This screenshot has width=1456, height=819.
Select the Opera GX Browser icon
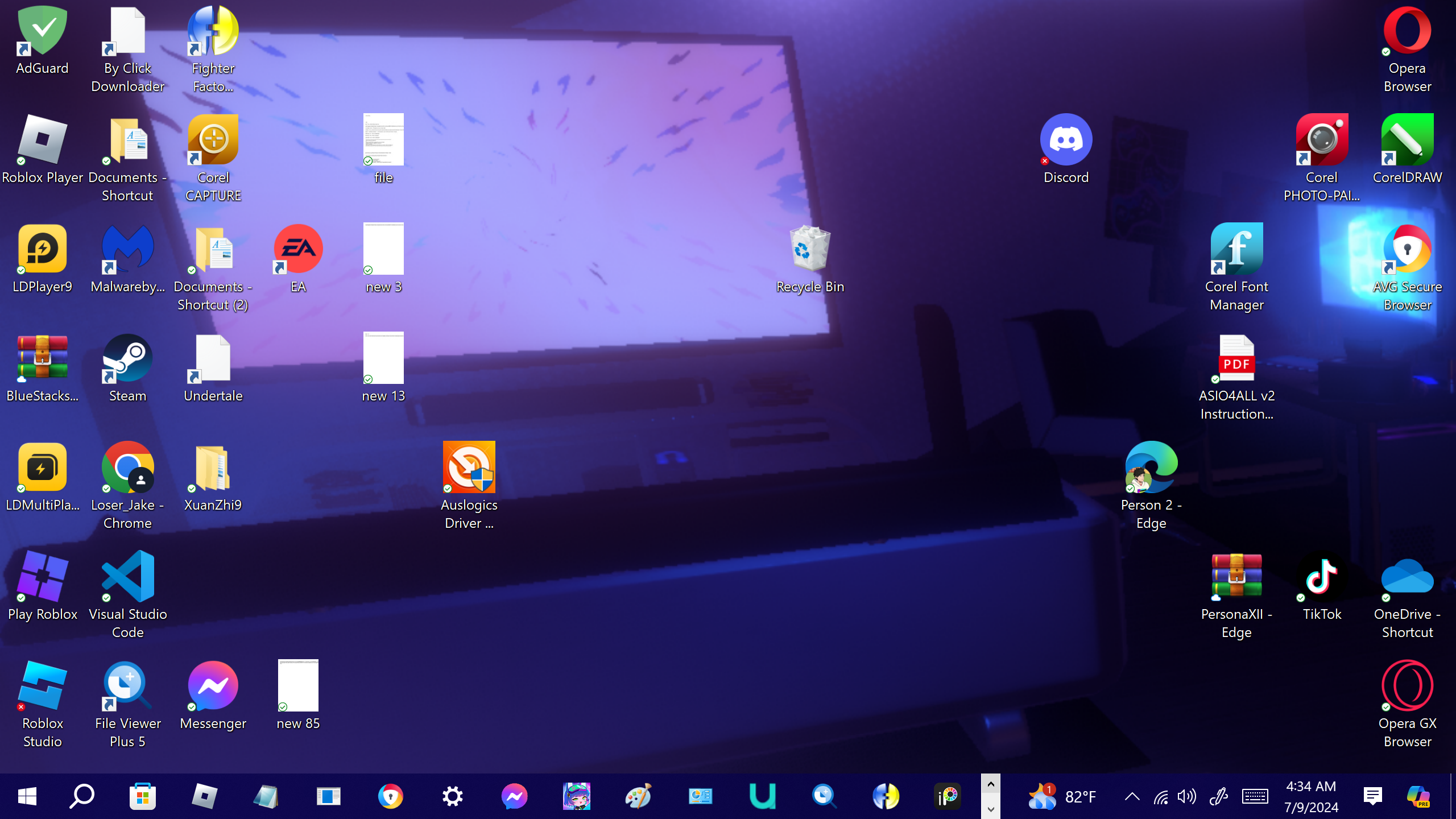pos(1407,686)
